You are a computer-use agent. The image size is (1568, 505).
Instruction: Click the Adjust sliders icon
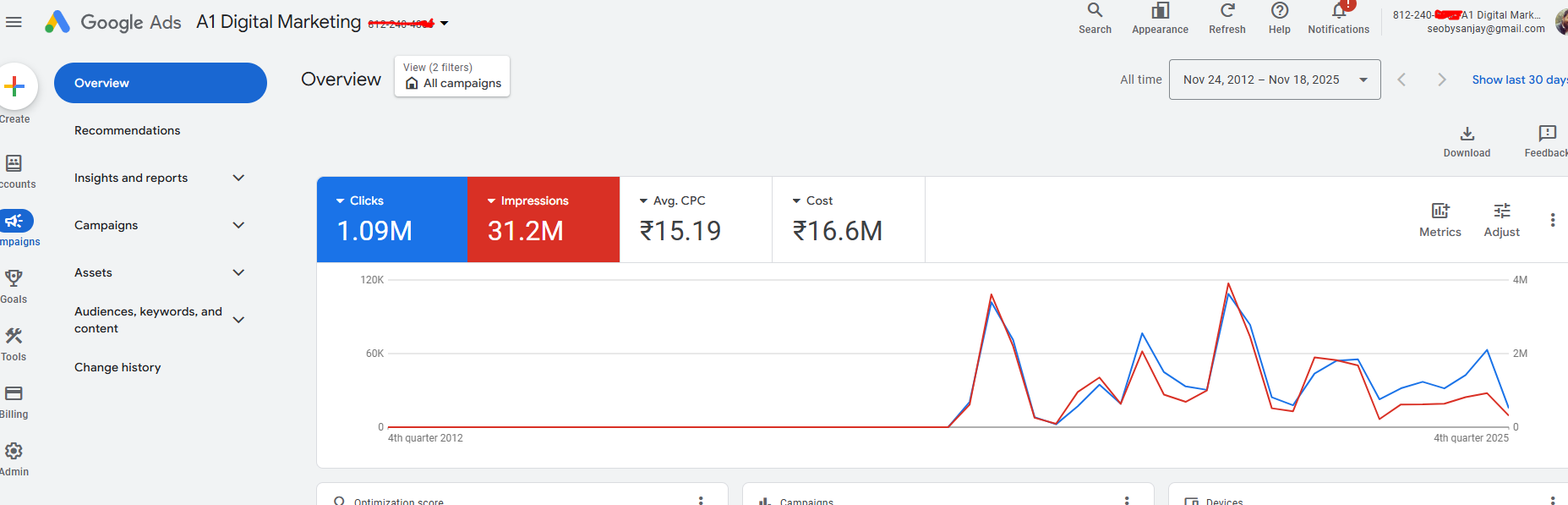coord(1501,211)
